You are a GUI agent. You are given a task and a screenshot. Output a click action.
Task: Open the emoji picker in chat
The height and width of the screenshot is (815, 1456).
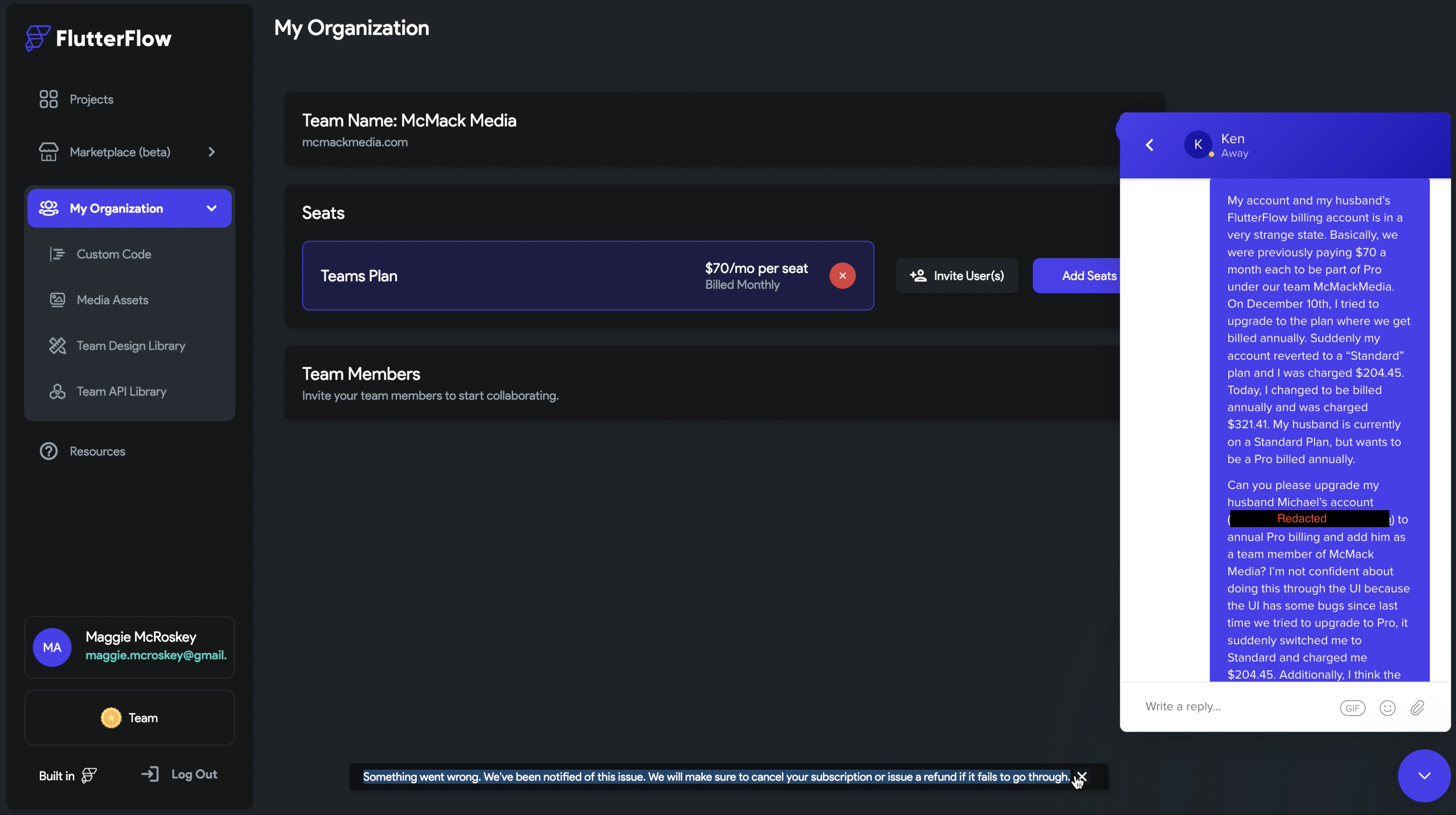click(x=1387, y=707)
